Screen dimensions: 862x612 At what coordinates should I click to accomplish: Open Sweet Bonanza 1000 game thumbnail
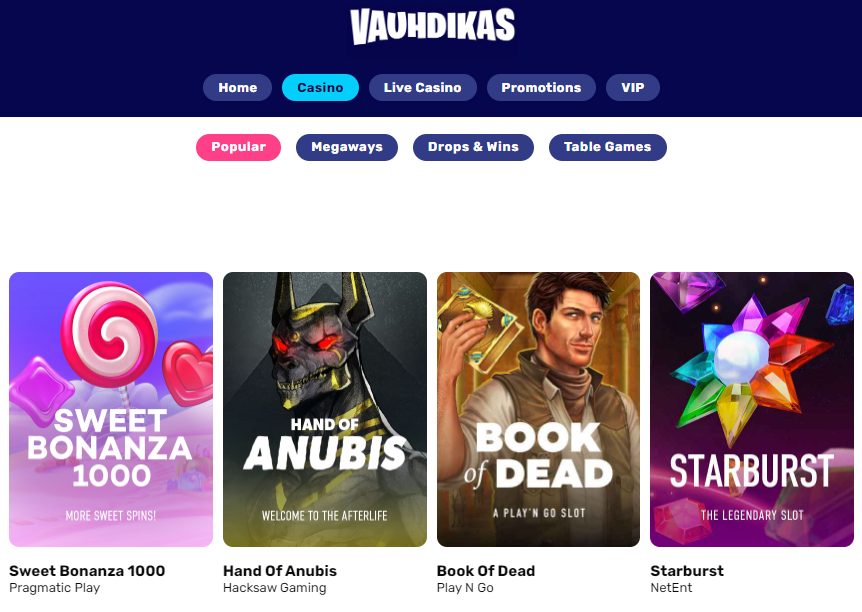pyautogui.click(x=111, y=409)
